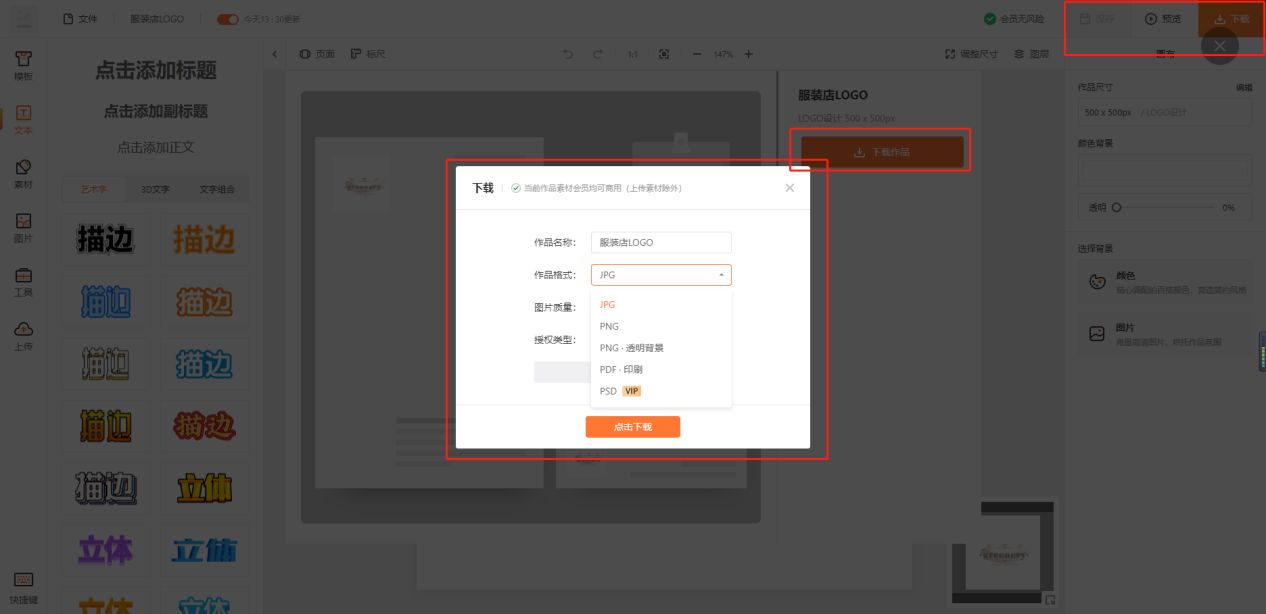
Task: Choose the 颜色 background option
Action: (1164, 283)
